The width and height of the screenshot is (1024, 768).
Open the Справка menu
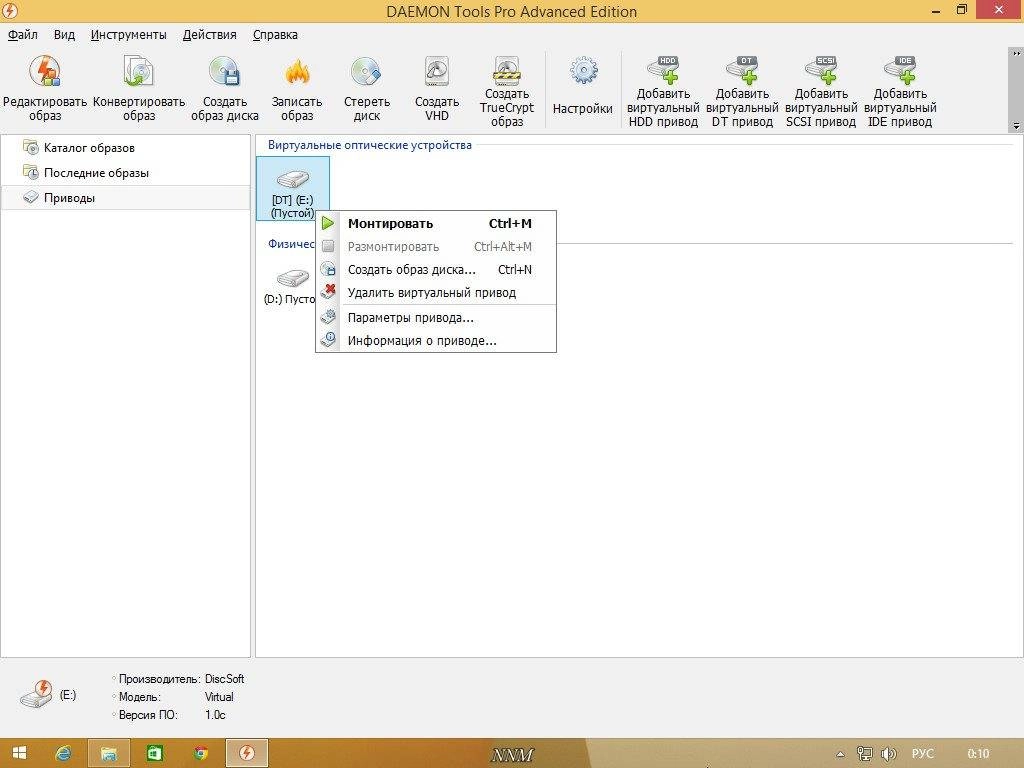click(275, 35)
